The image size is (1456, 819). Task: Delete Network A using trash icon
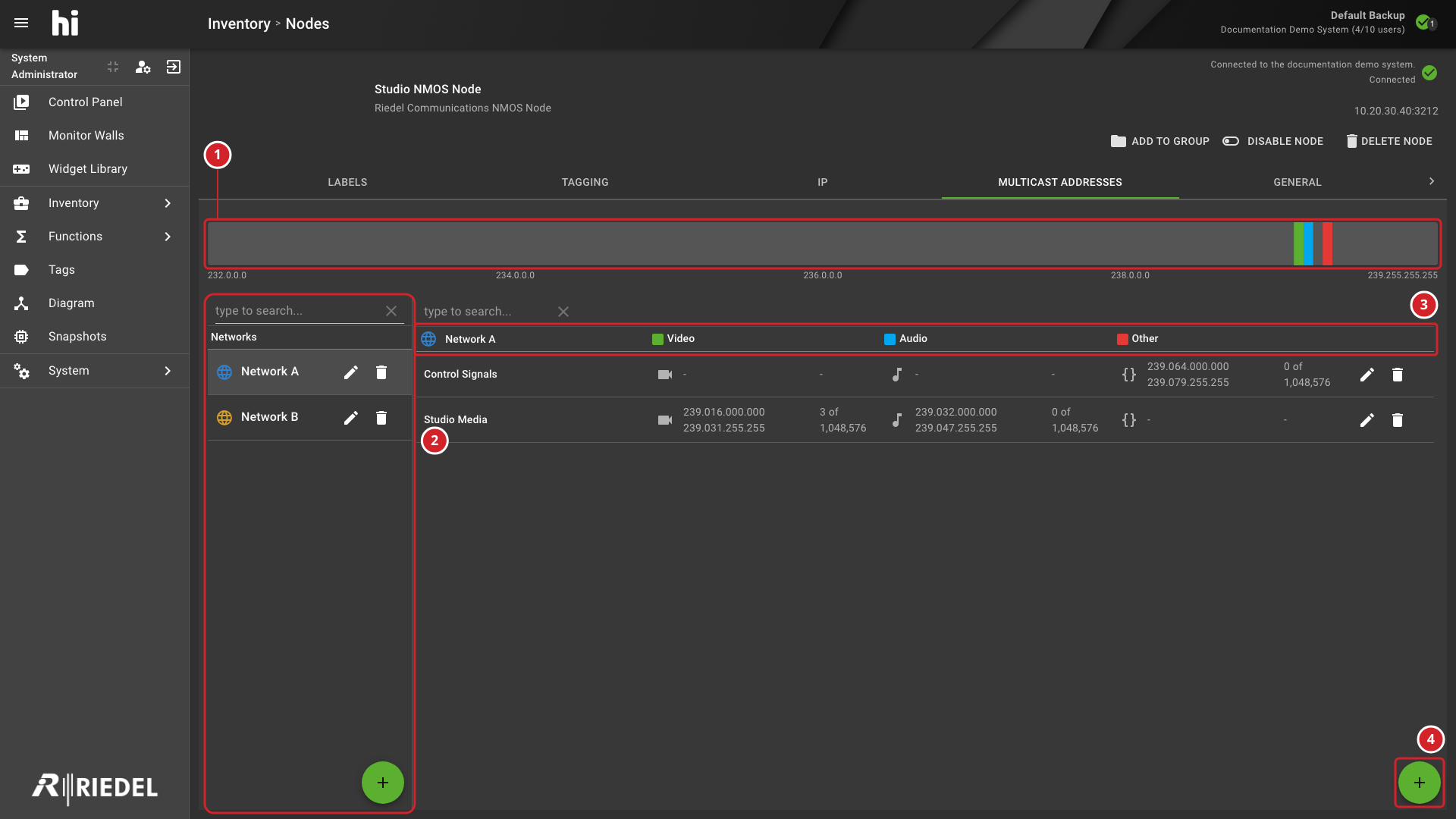(381, 372)
